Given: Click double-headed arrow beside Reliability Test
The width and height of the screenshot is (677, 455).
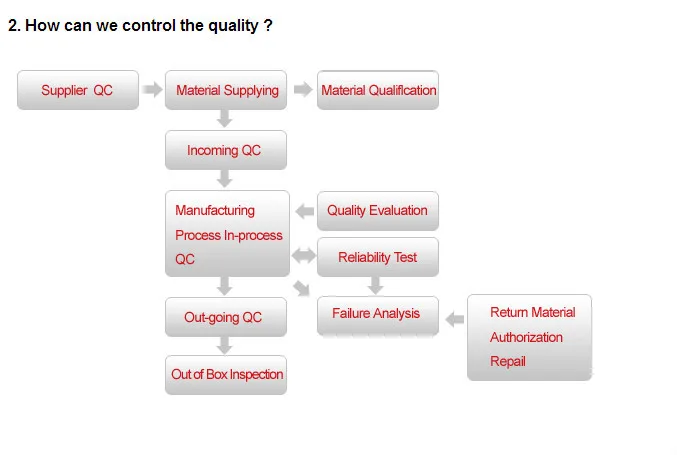Looking at the screenshot, I should click(x=303, y=257).
